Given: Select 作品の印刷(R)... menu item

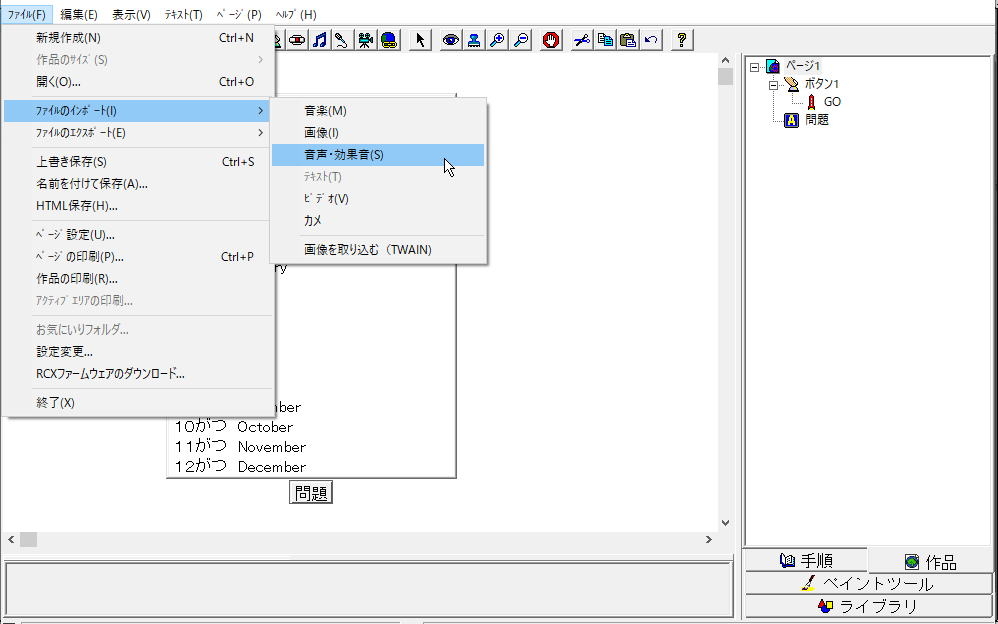Looking at the screenshot, I should click(x=139, y=279).
